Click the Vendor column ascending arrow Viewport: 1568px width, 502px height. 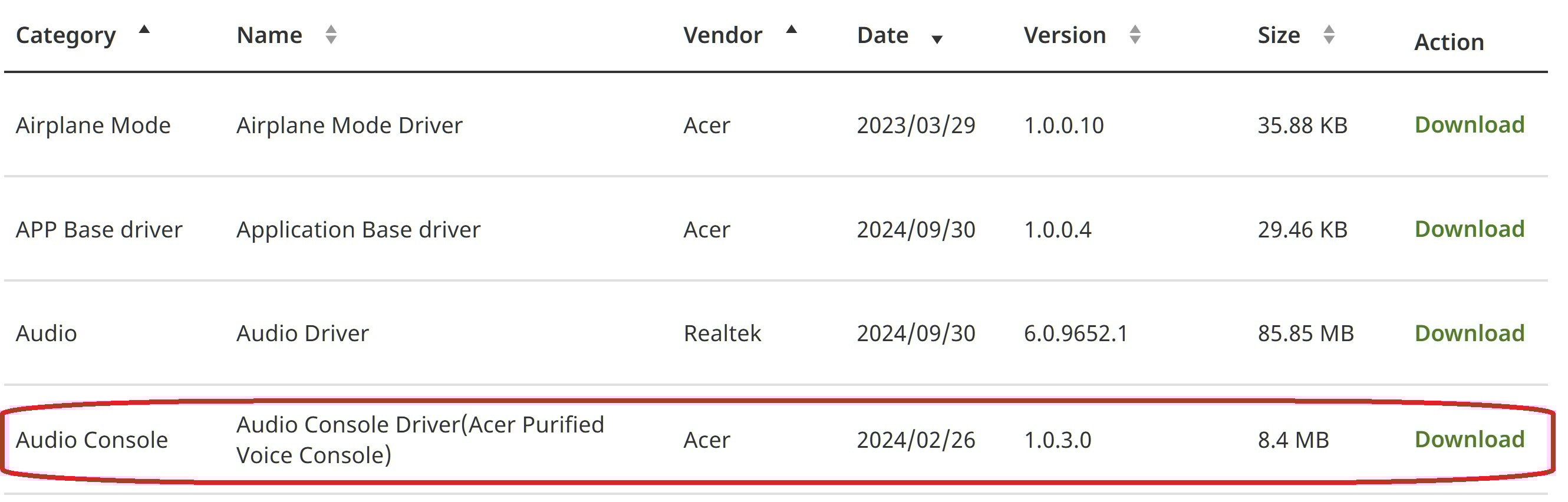(791, 29)
